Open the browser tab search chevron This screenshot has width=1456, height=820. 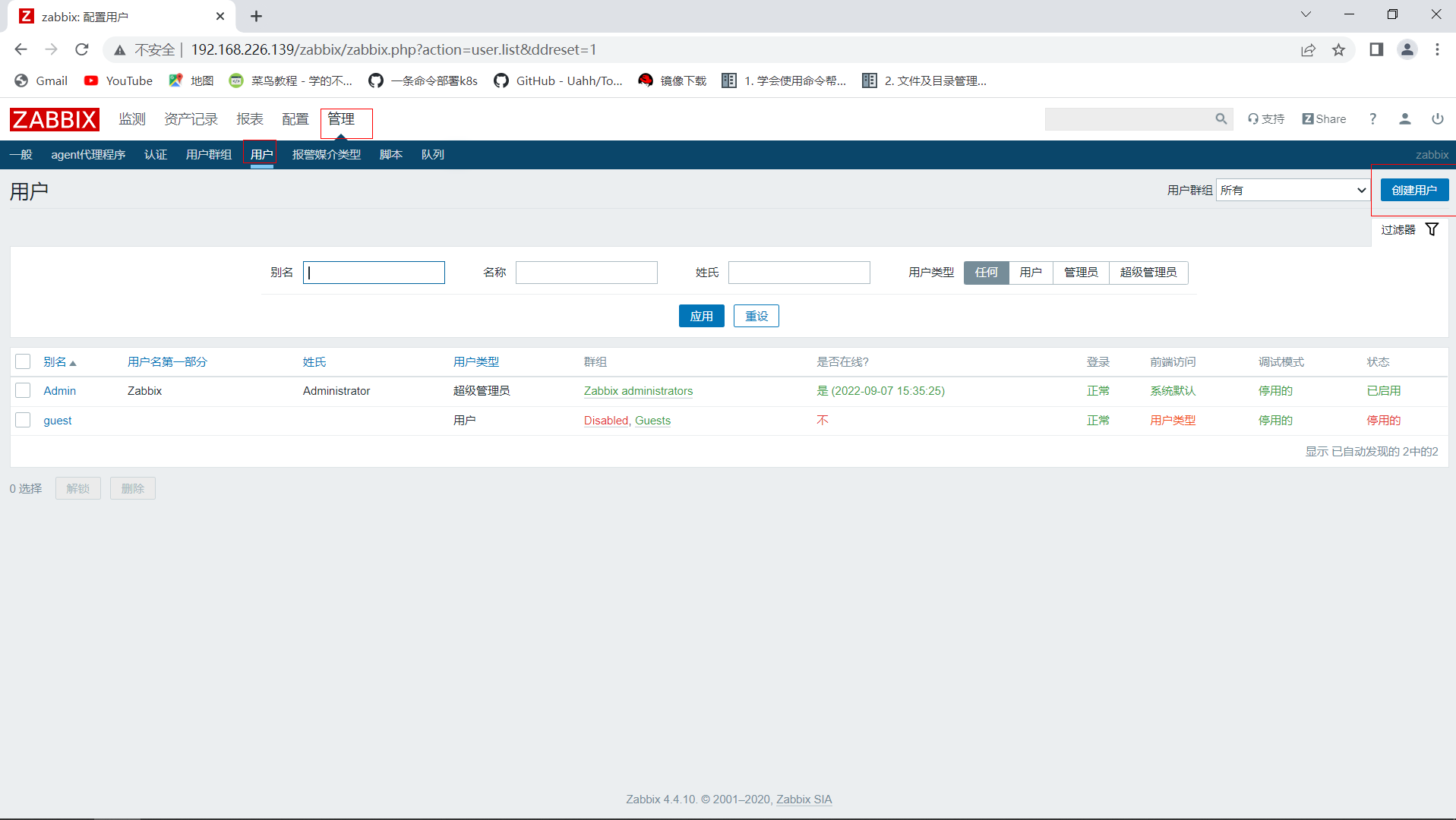coord(1306,14)
